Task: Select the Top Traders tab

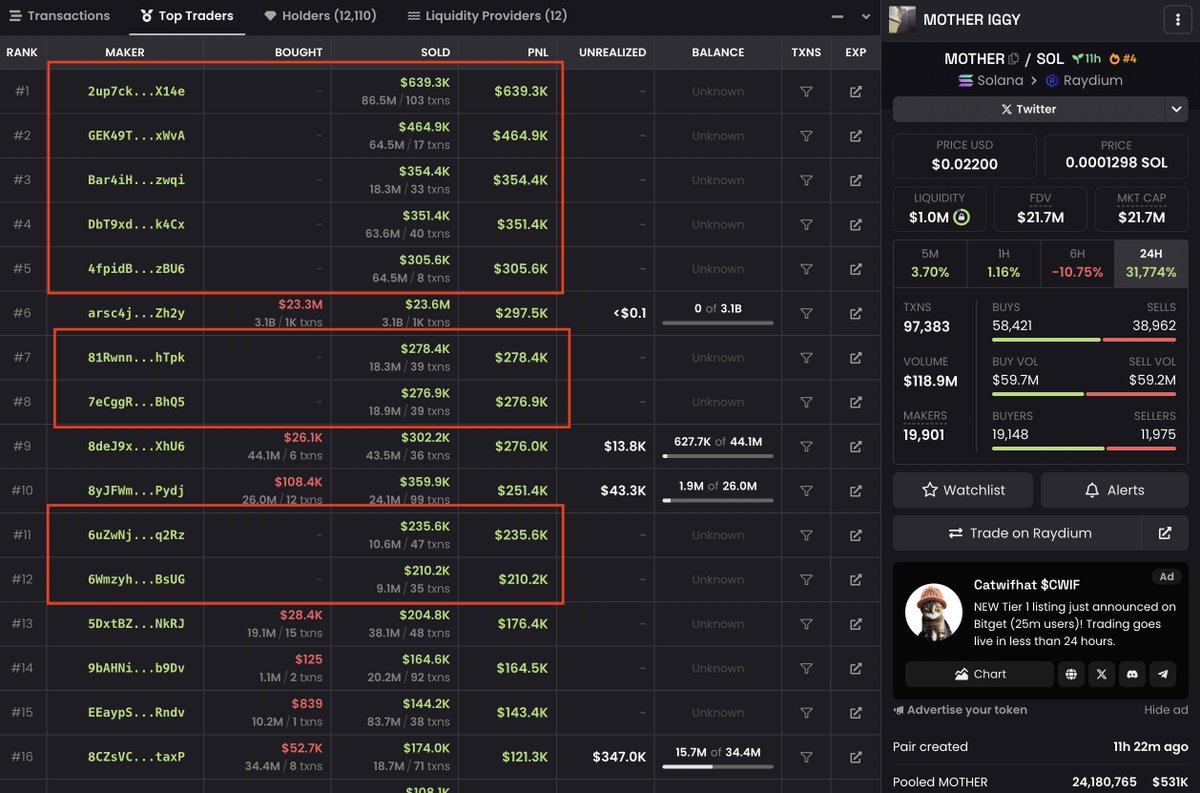Action: coord(187,16)
